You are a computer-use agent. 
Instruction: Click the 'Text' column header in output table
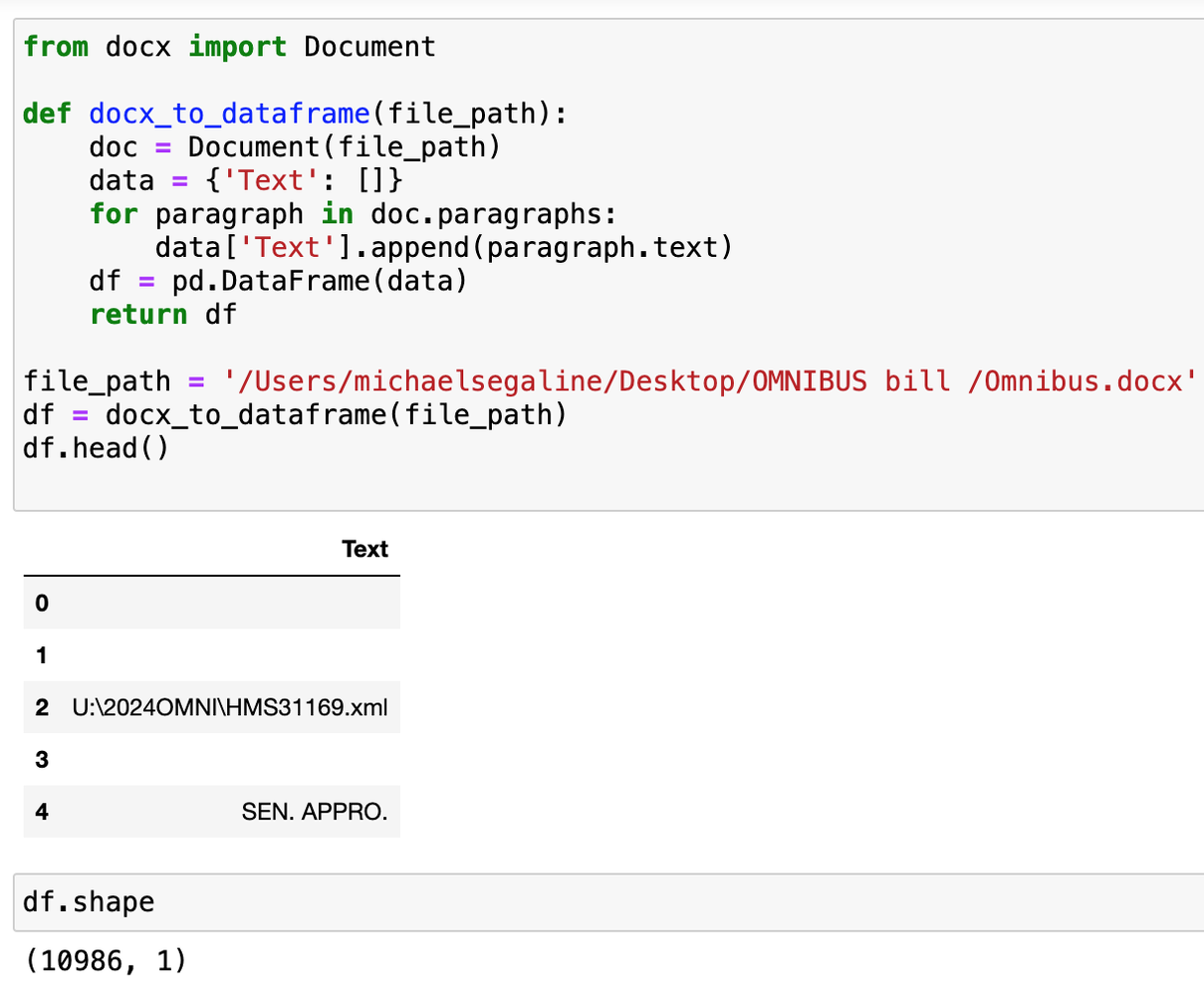click(x=364, y=549)
